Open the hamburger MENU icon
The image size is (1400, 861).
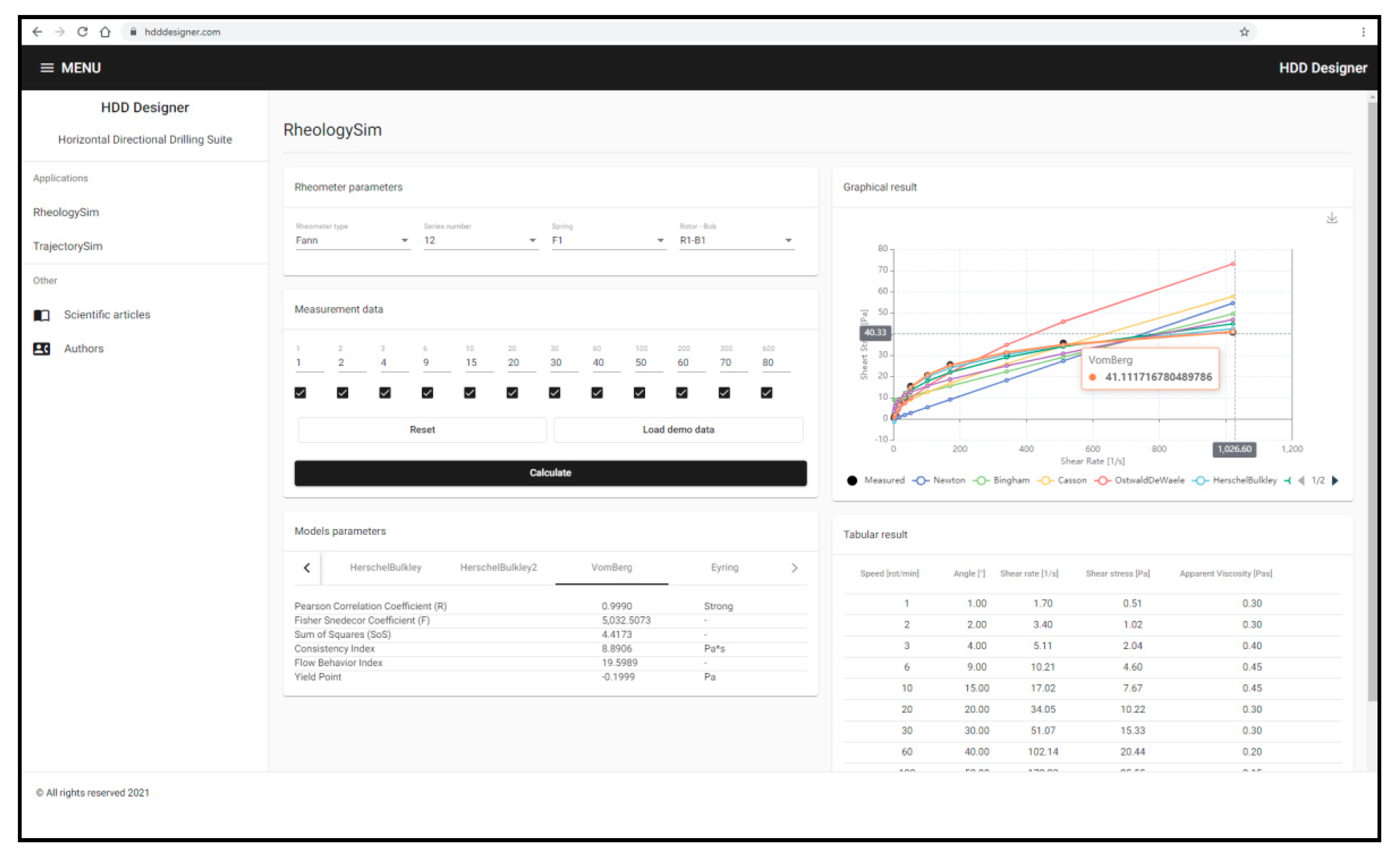pyautogui.click(x=47, y=68)
